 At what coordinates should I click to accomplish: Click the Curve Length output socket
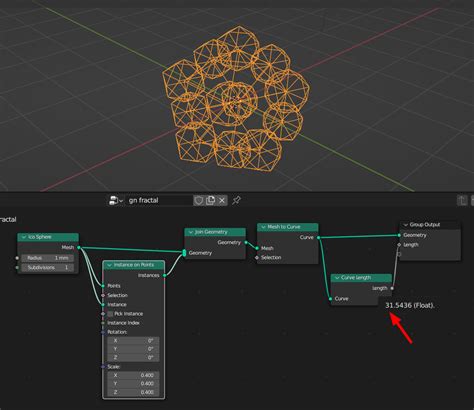392,288
